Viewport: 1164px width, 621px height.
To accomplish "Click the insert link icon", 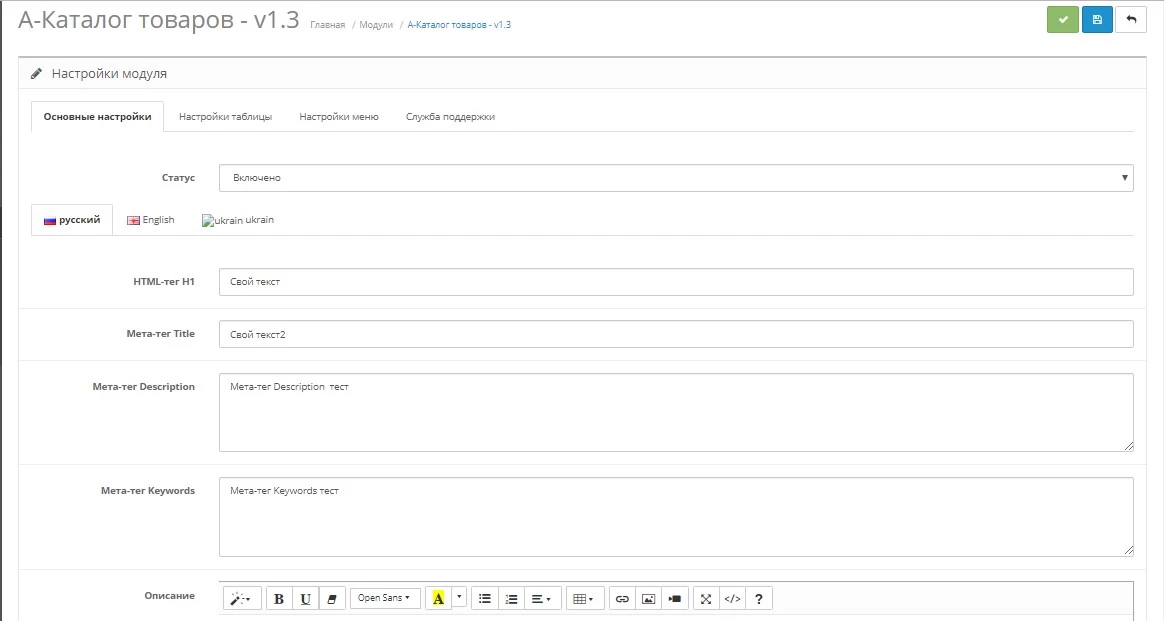I will pos(622,599).
